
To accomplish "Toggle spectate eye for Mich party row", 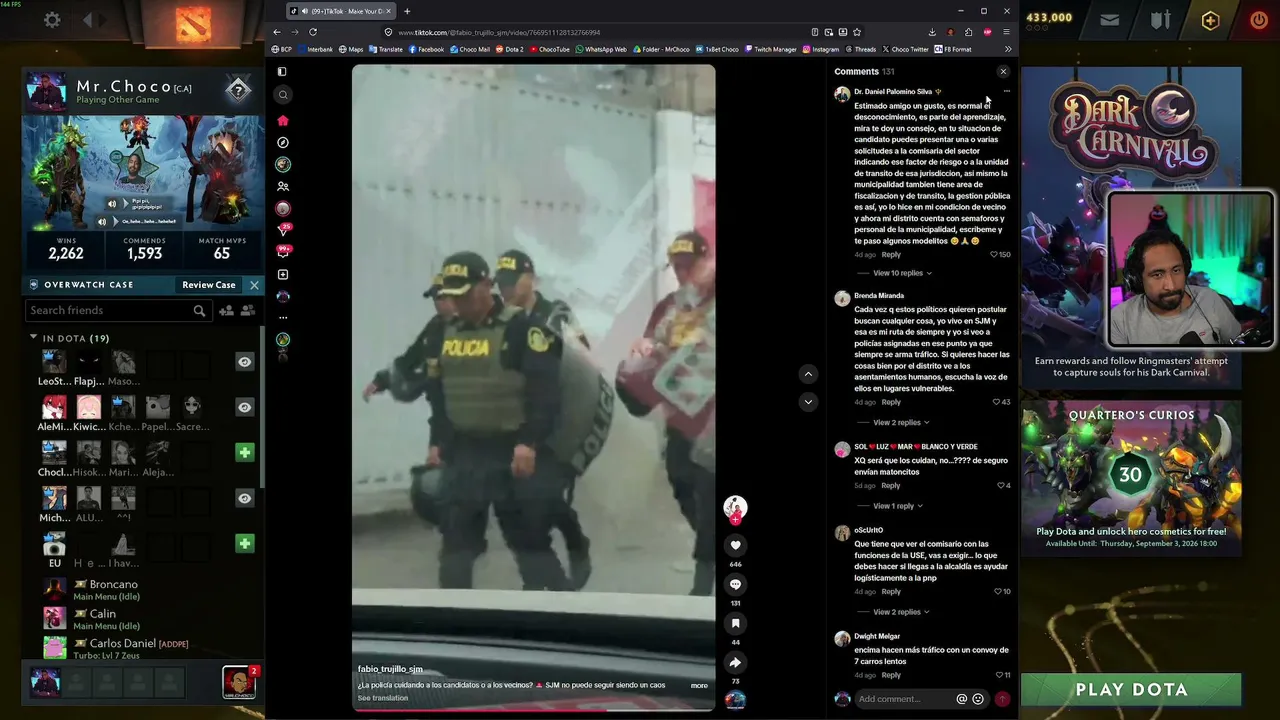I will click(x=244, y=498).
